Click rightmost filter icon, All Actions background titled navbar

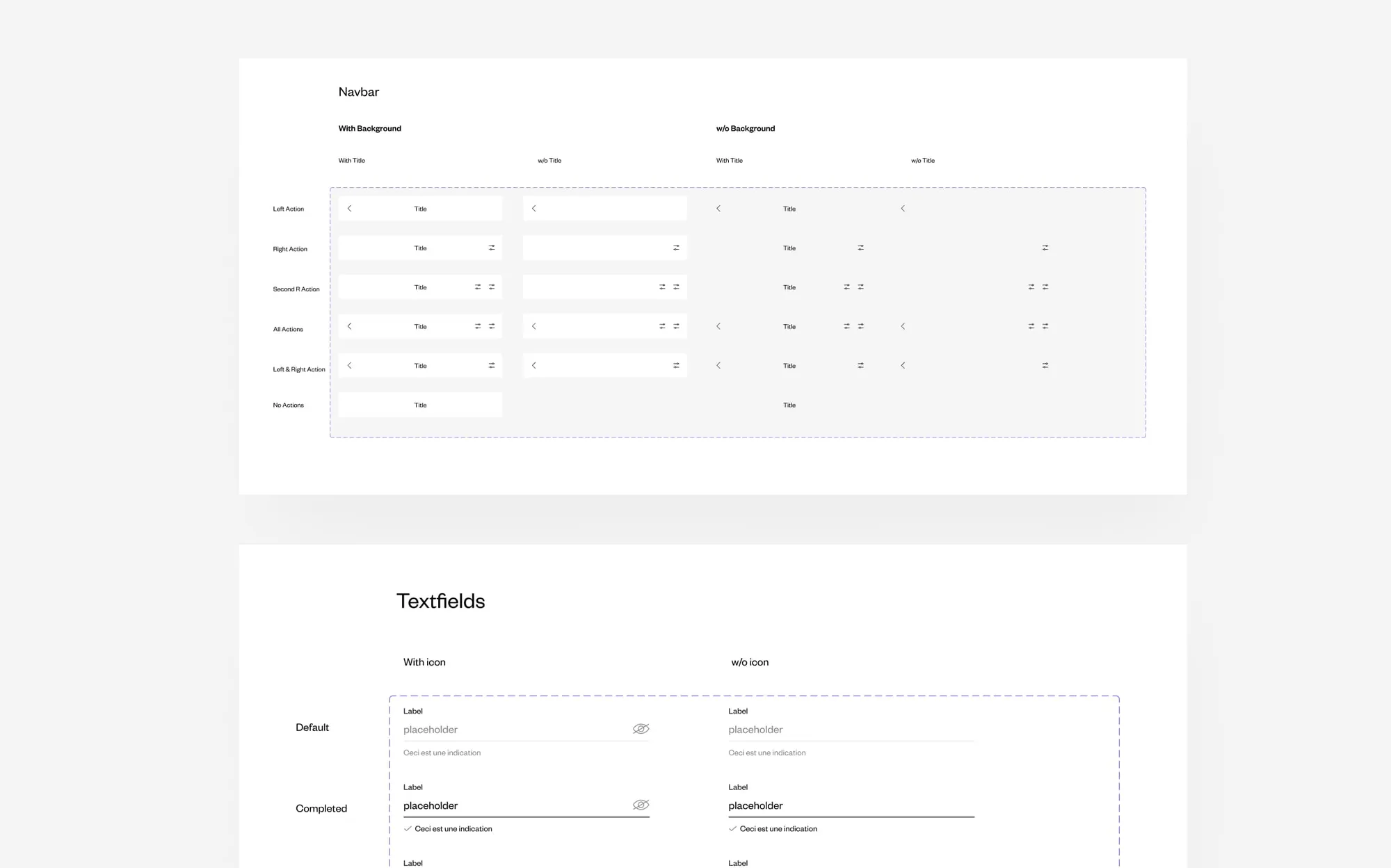(492, 326)
